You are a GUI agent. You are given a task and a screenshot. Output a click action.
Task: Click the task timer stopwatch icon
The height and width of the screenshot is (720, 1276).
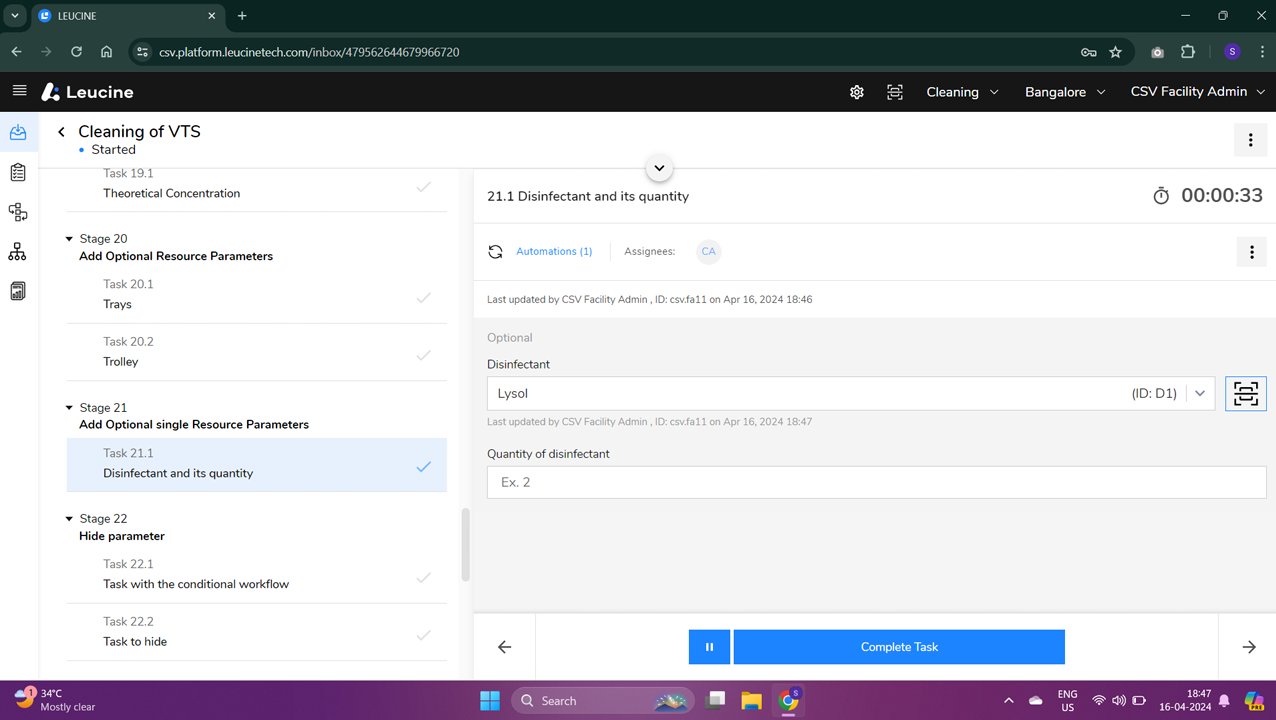click(x=1161, y=196)
